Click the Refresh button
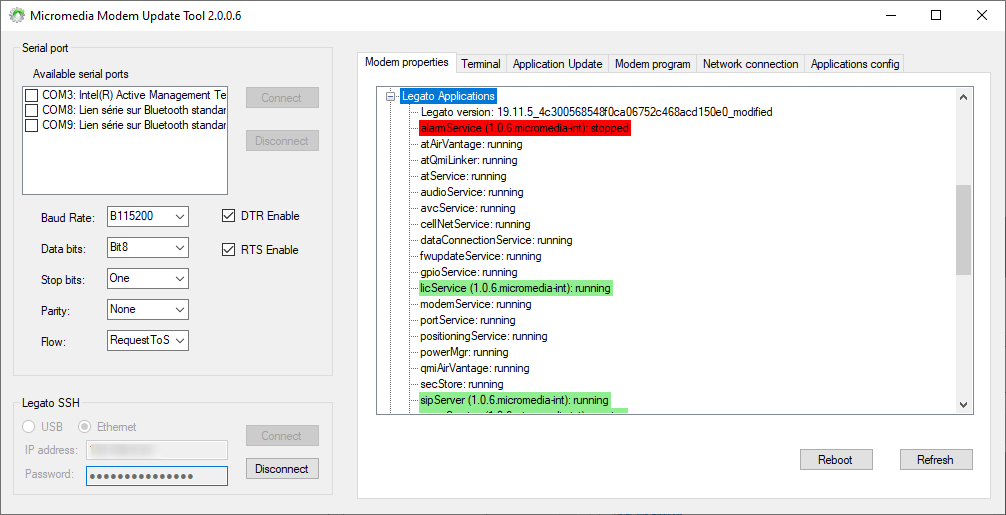The width and height of the screenshot is (1006, 515). 934,460
